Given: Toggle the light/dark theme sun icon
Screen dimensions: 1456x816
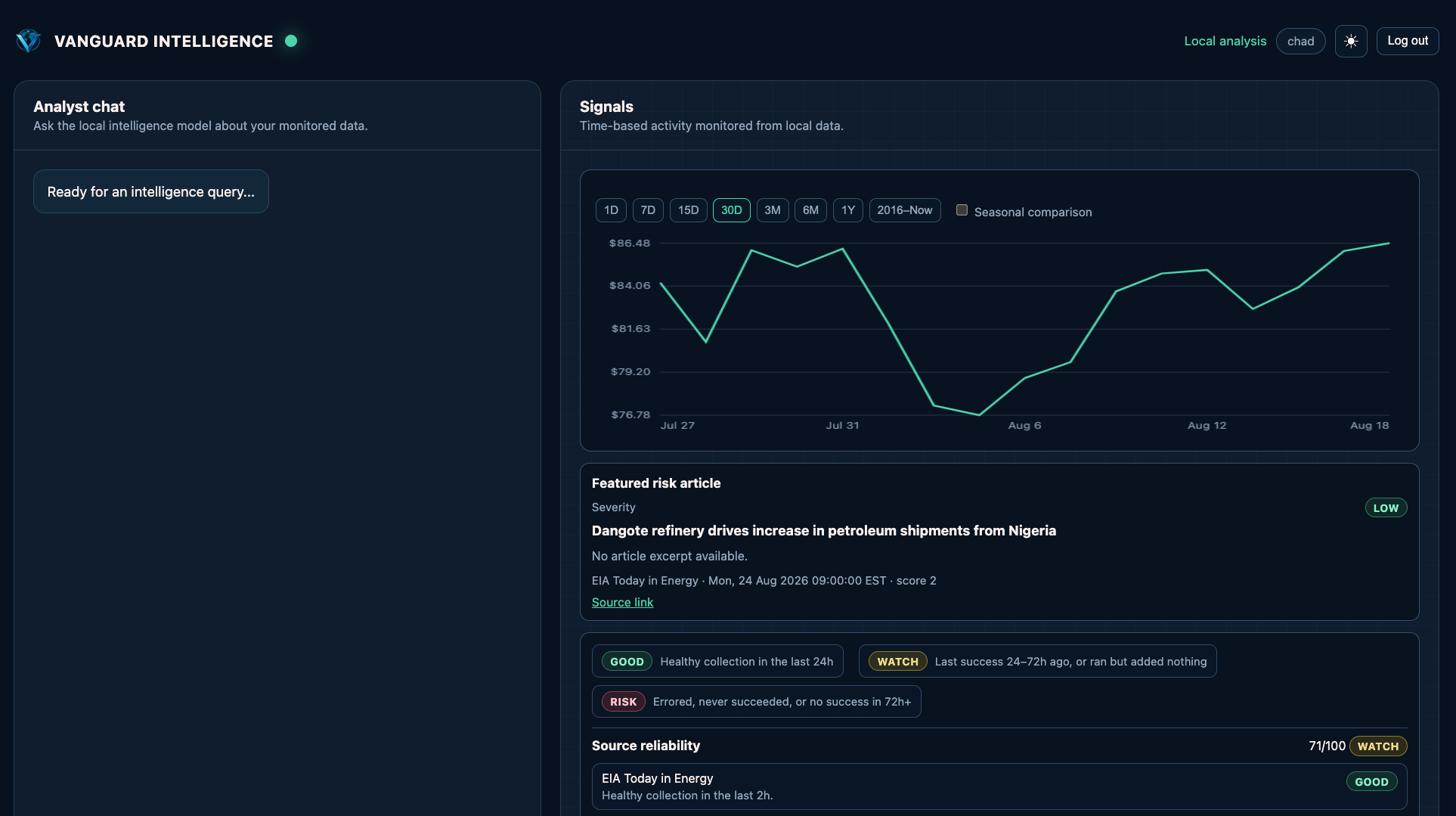Looking at the screenshot, I should tap(1351, 41).
